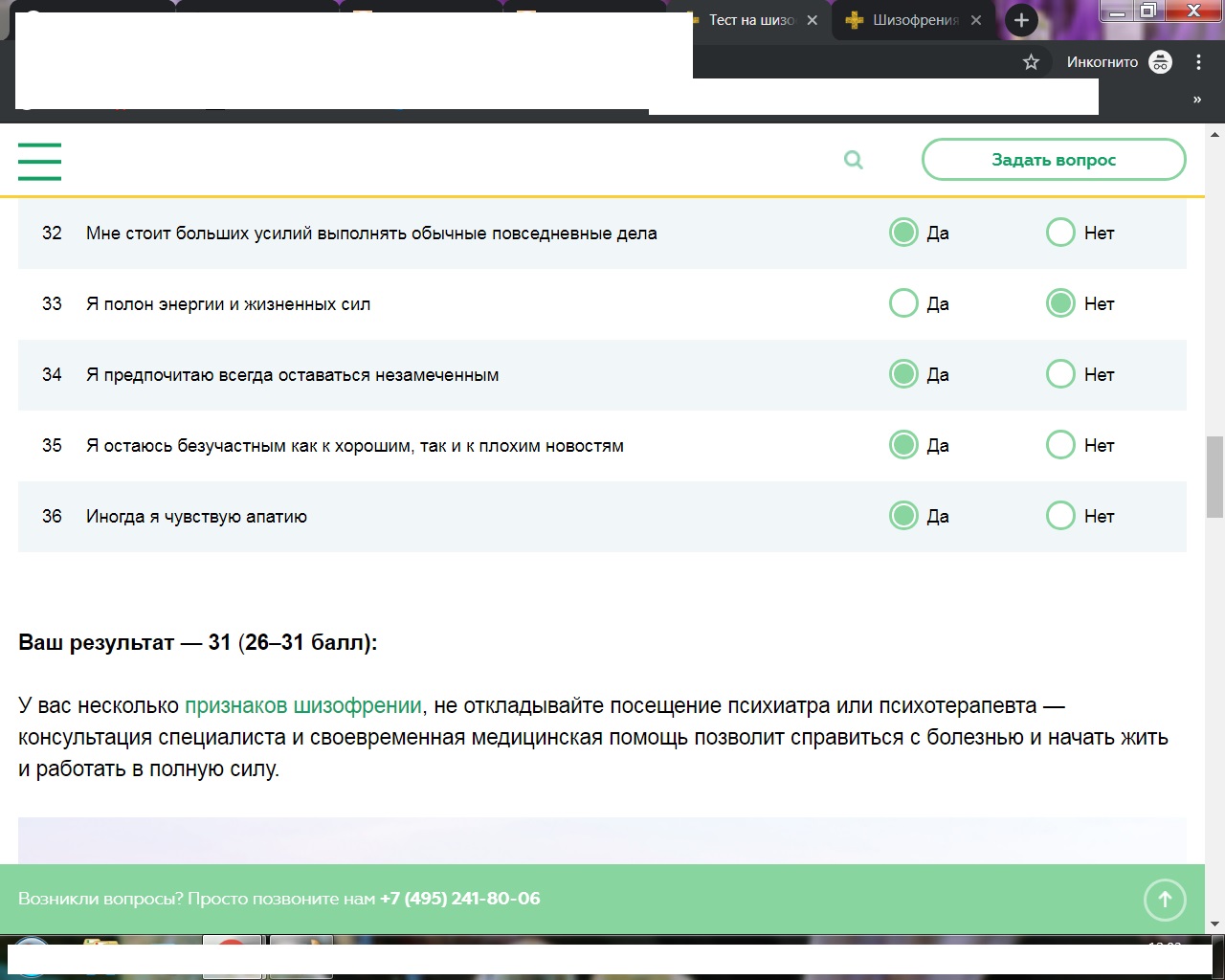Click the scroll-to-top arrow button
Screen dimensions: 1225x980
(x=1165, y=900)
